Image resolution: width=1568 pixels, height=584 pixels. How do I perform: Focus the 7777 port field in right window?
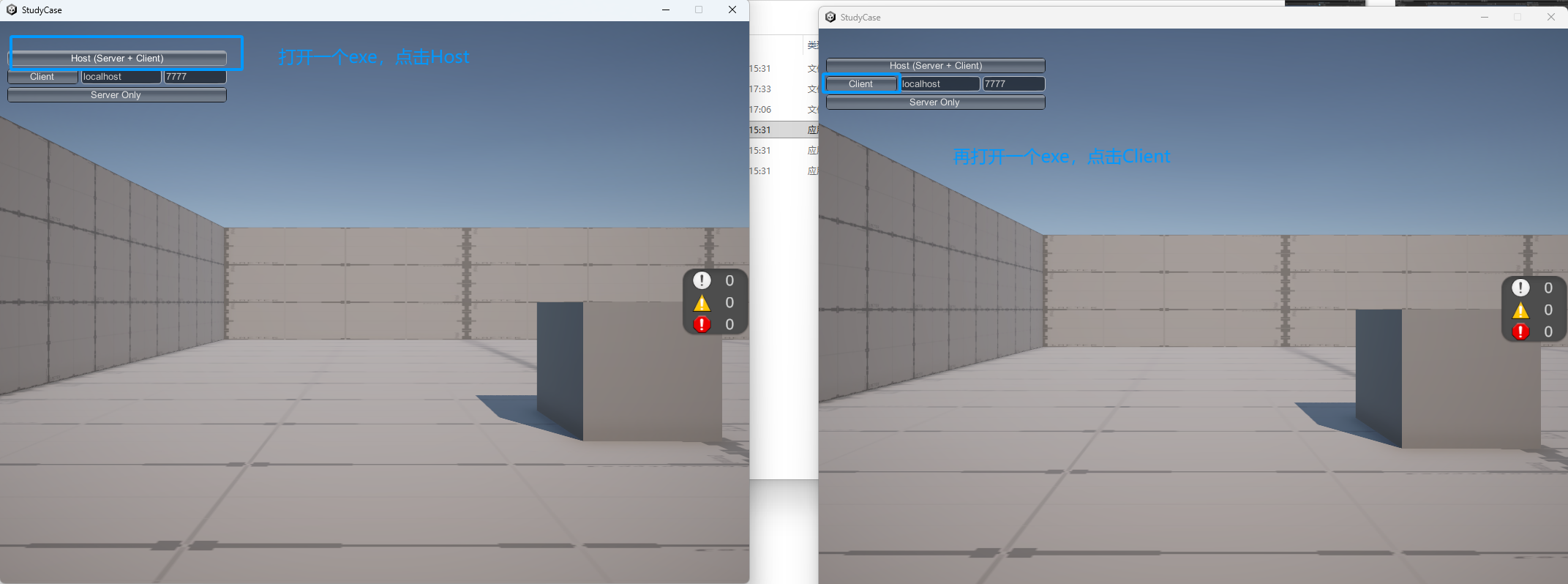click(1013, 84)
